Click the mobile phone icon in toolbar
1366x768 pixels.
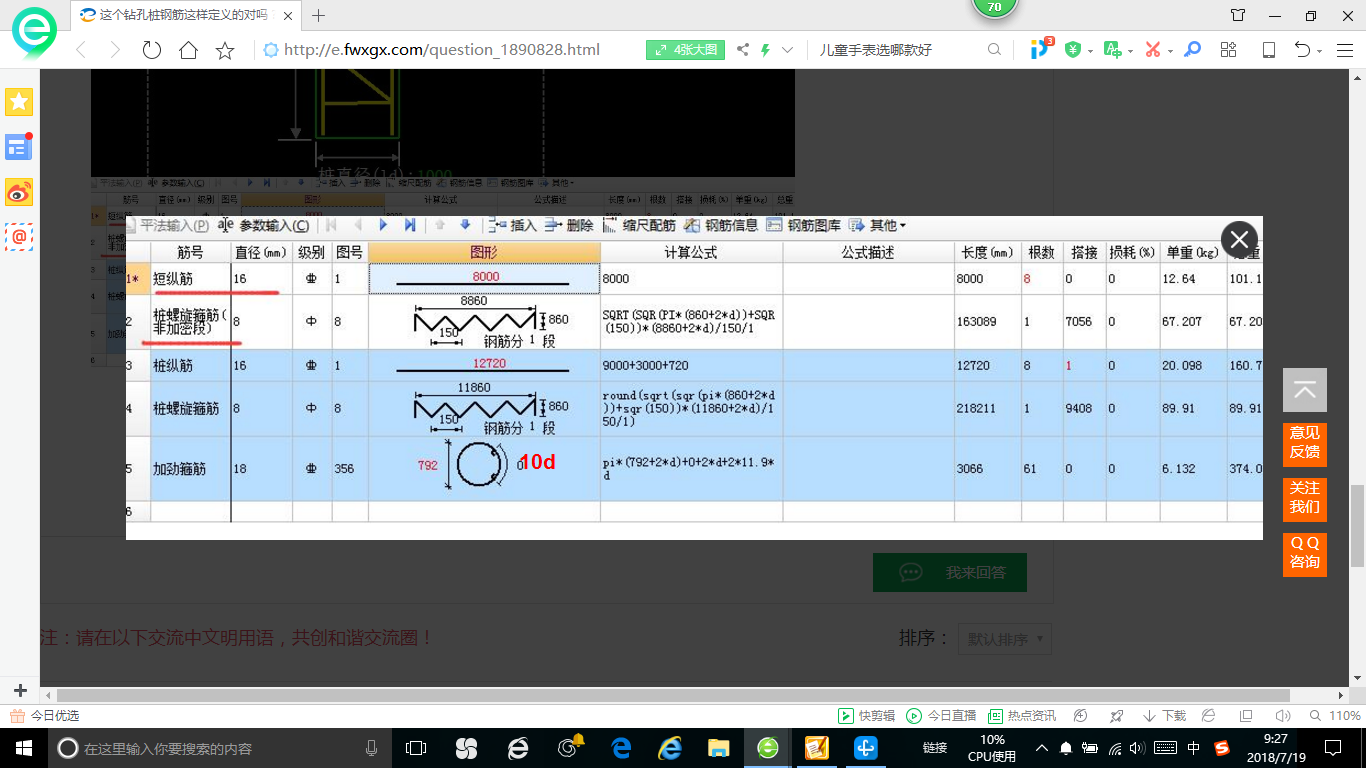tap(1269, 50)
